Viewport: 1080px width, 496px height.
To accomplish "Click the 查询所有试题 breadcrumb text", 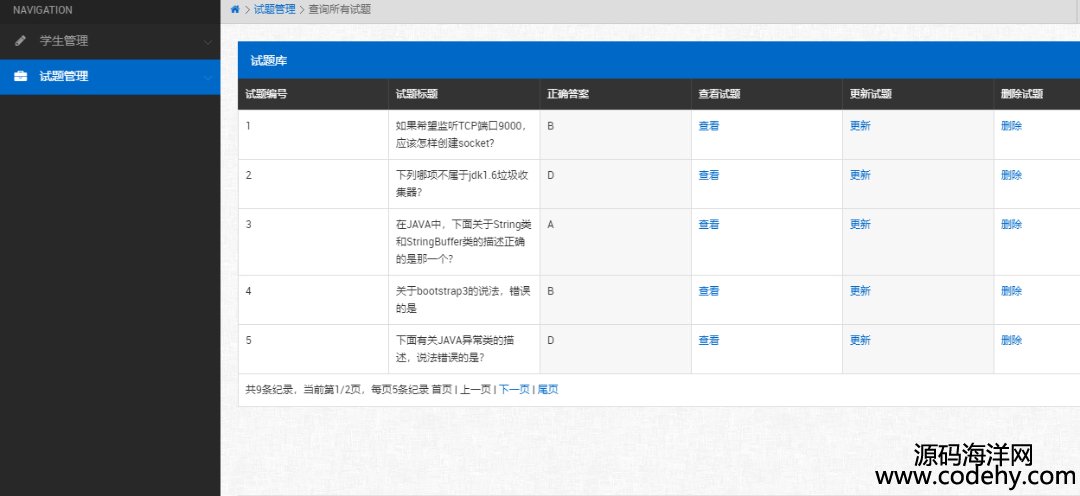I will [x=340, y=10].
